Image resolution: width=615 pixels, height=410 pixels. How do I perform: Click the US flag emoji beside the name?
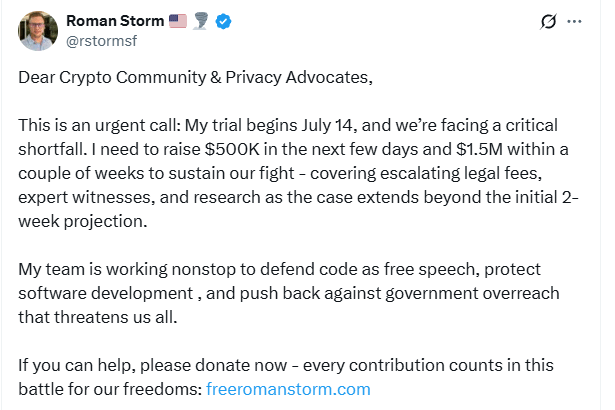click(x=180, y=22)
